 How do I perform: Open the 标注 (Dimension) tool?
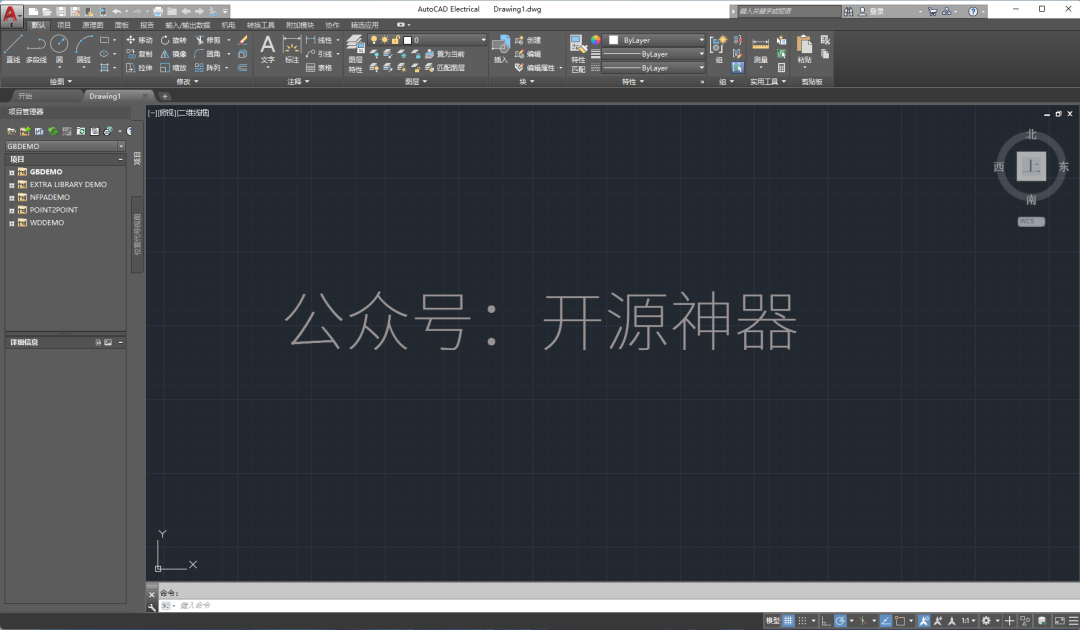pyautogui.click(x=292, y=50)
